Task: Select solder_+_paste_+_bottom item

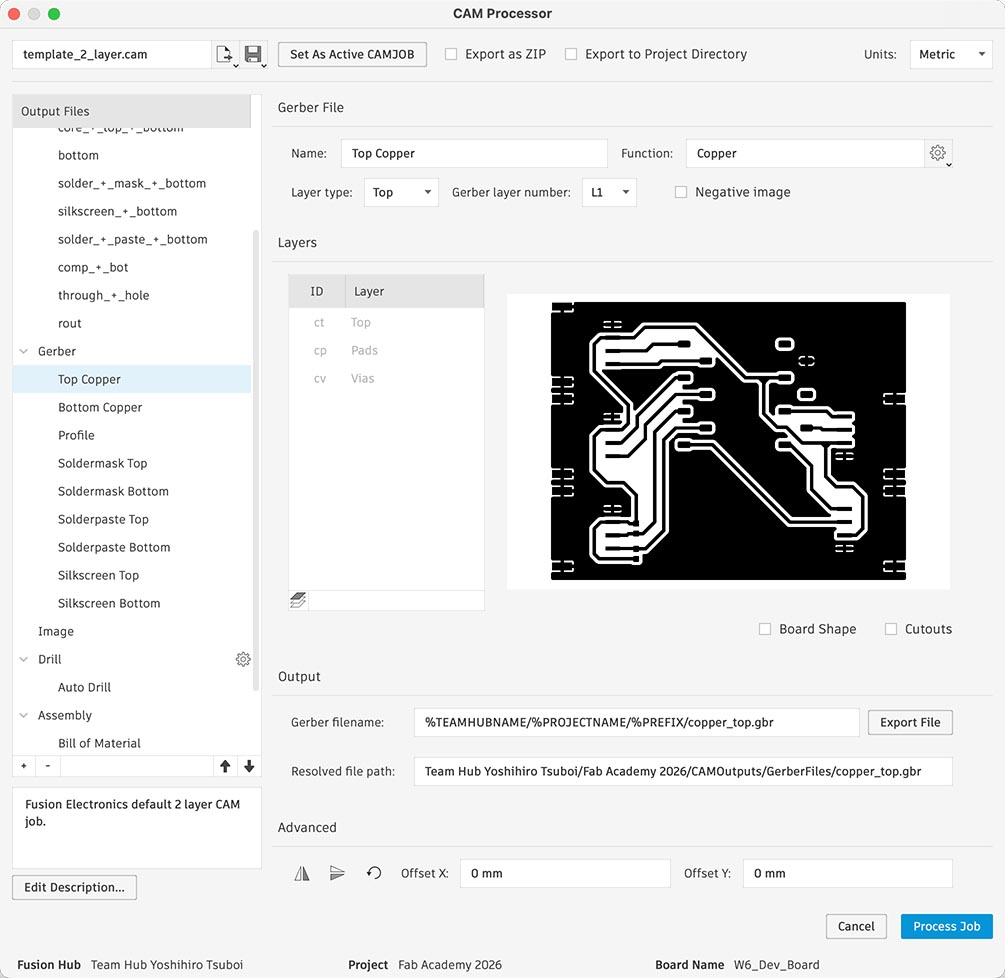Action: (131, 239)
